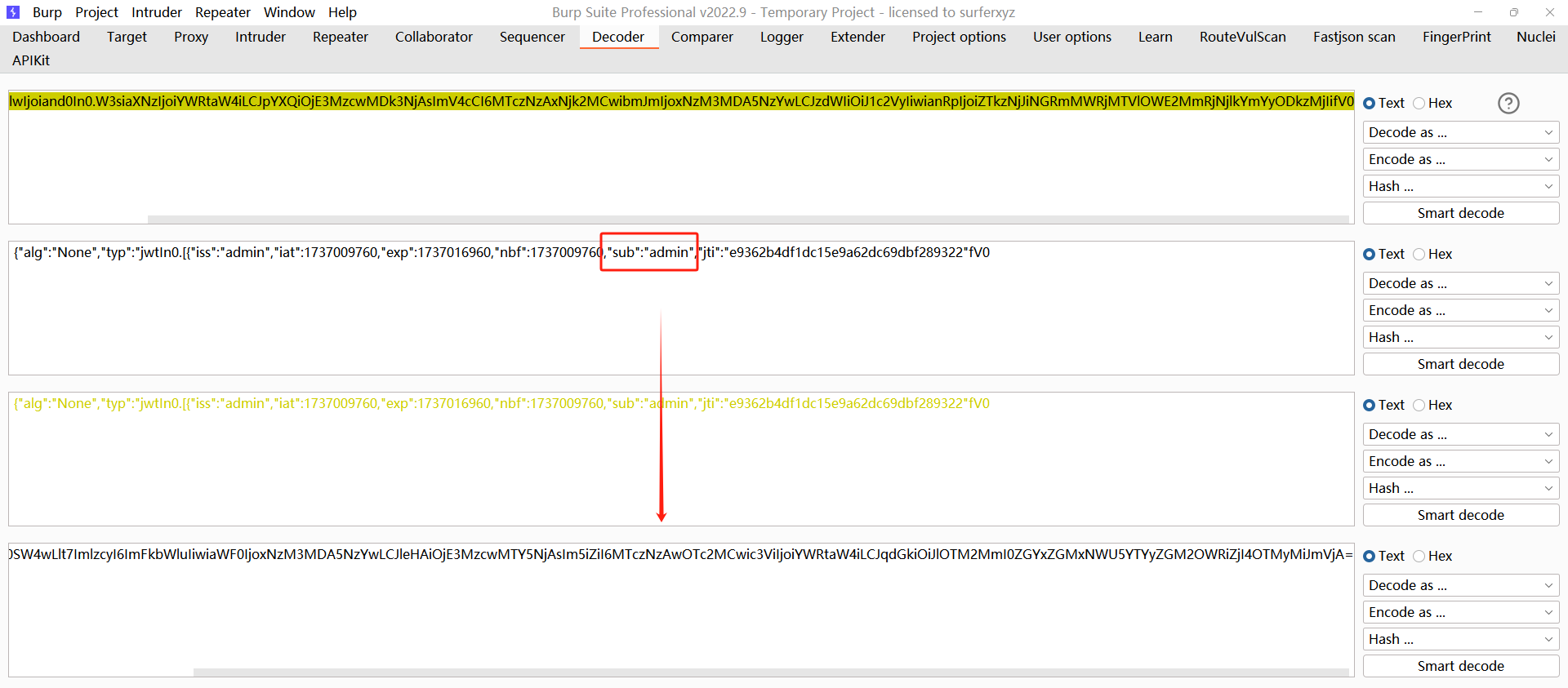Open the Fastjson scan tab

[1354, 37]
